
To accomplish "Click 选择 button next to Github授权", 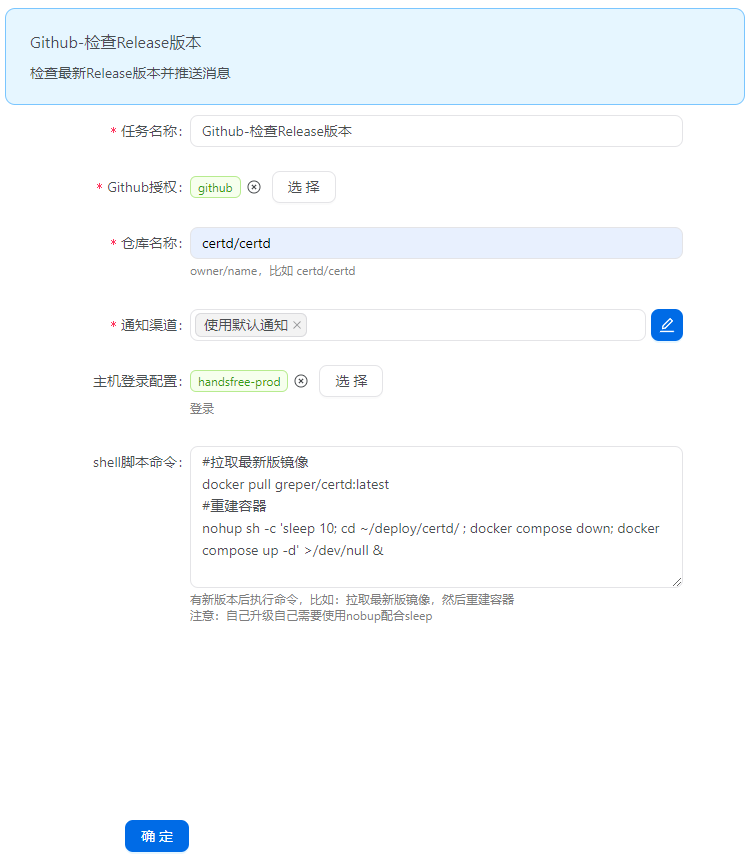I will pos(303,187).
